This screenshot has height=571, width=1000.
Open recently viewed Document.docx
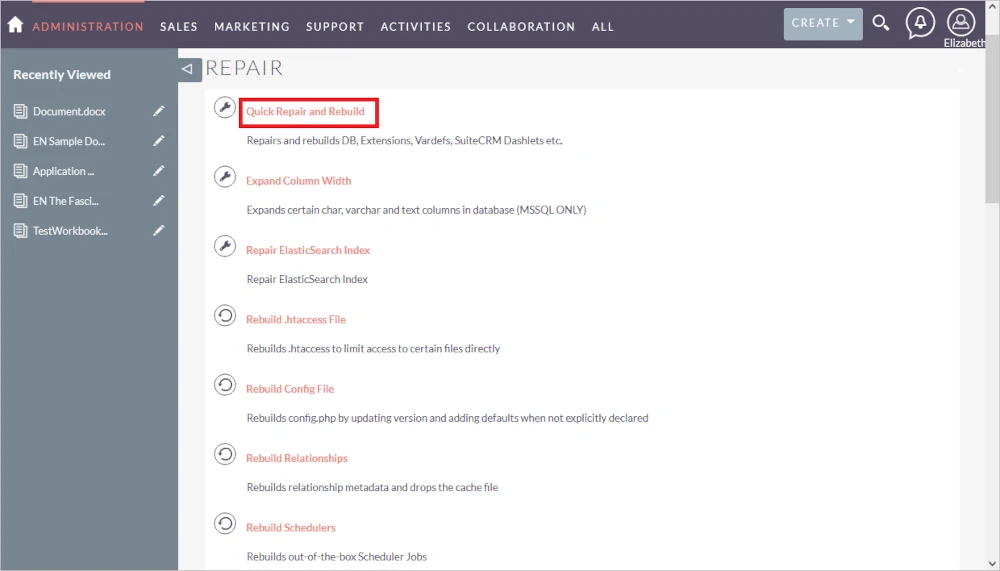tap(70, 112)
